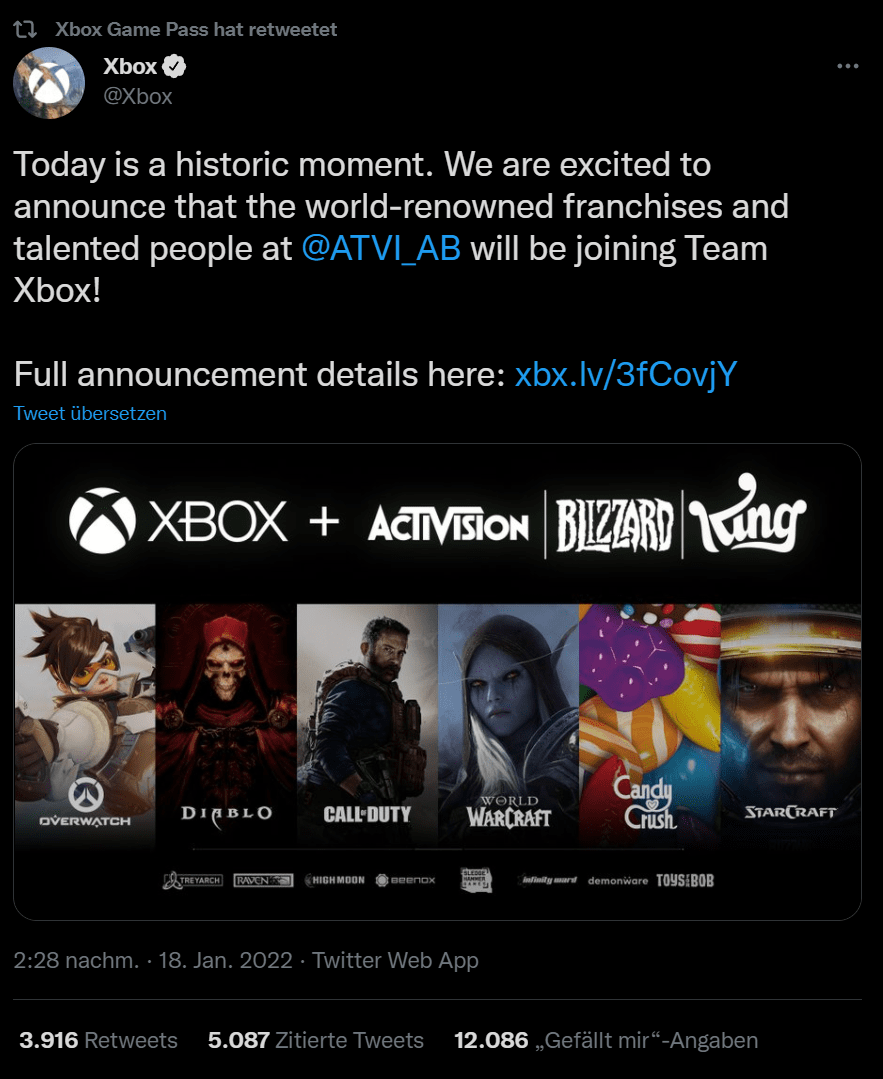Click the retweet icon above the tweet

click(25, 30)
